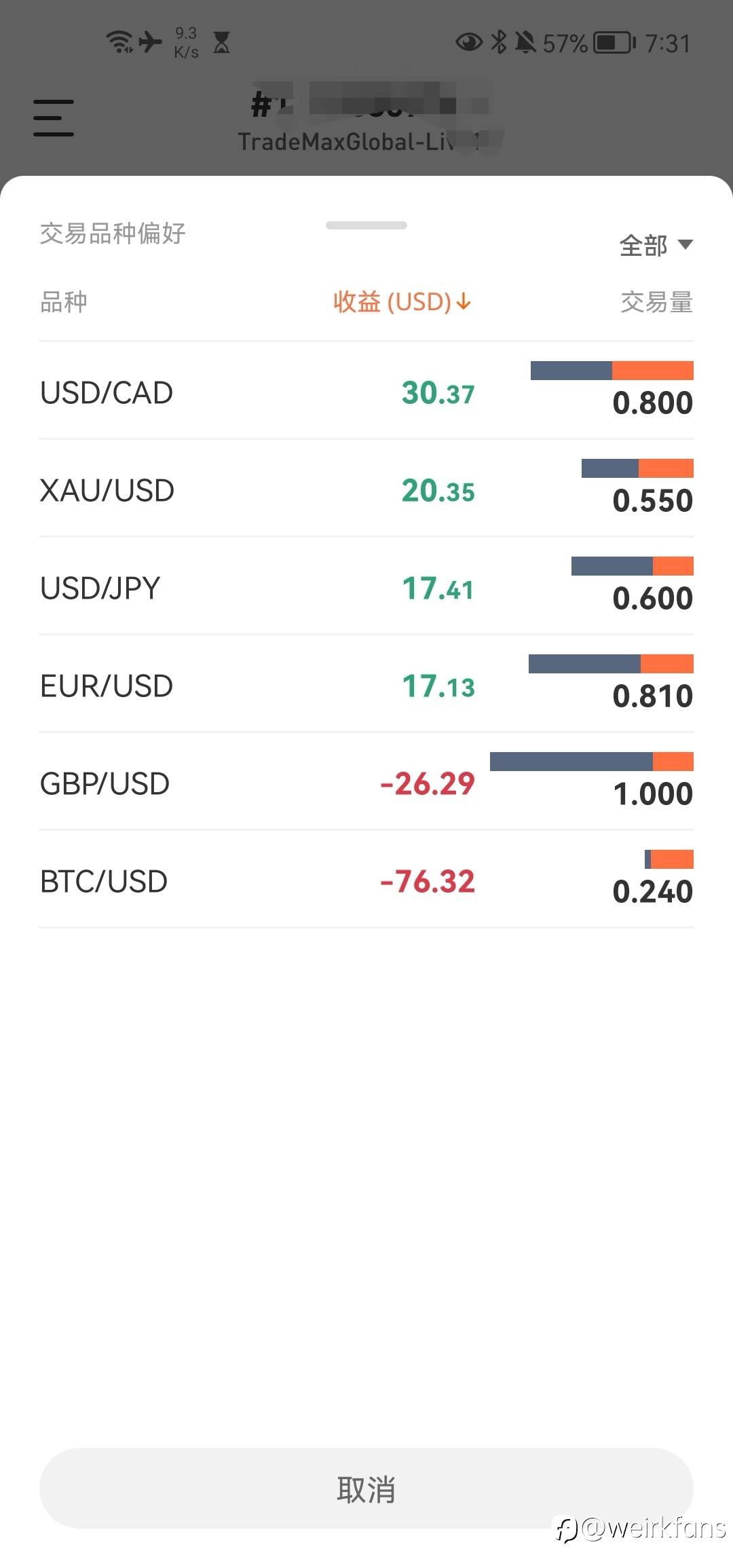Tap the muted bell notification icon

[x=525, y=42]
